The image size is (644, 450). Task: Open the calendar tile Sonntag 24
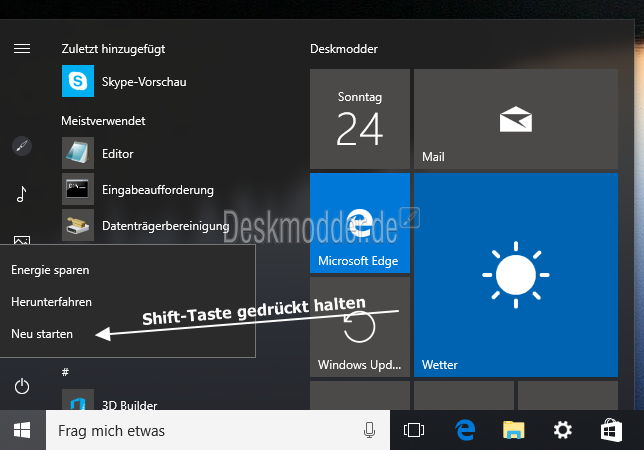coord(360,119)
